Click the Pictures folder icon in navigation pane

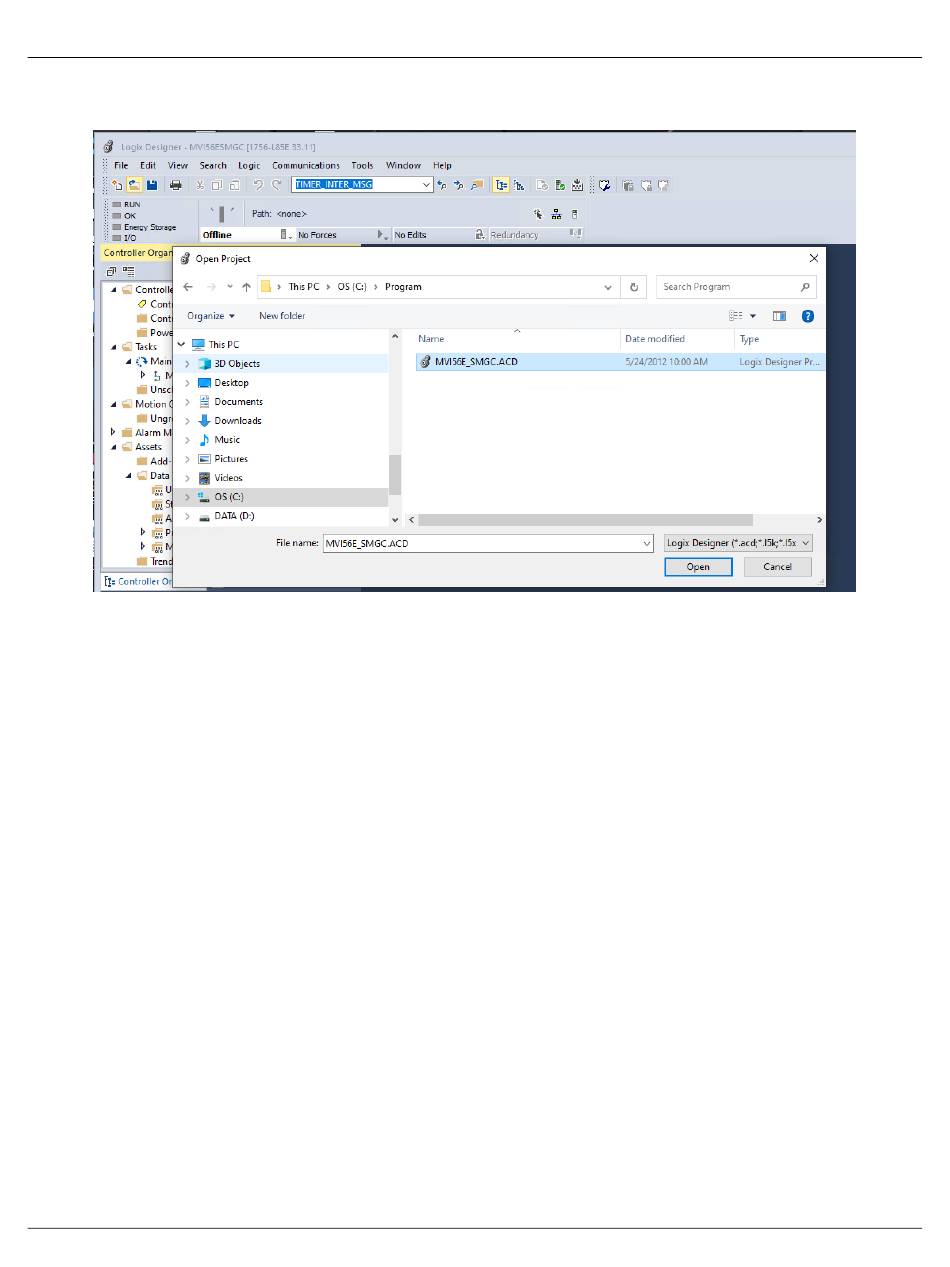[x=205, y=459]
